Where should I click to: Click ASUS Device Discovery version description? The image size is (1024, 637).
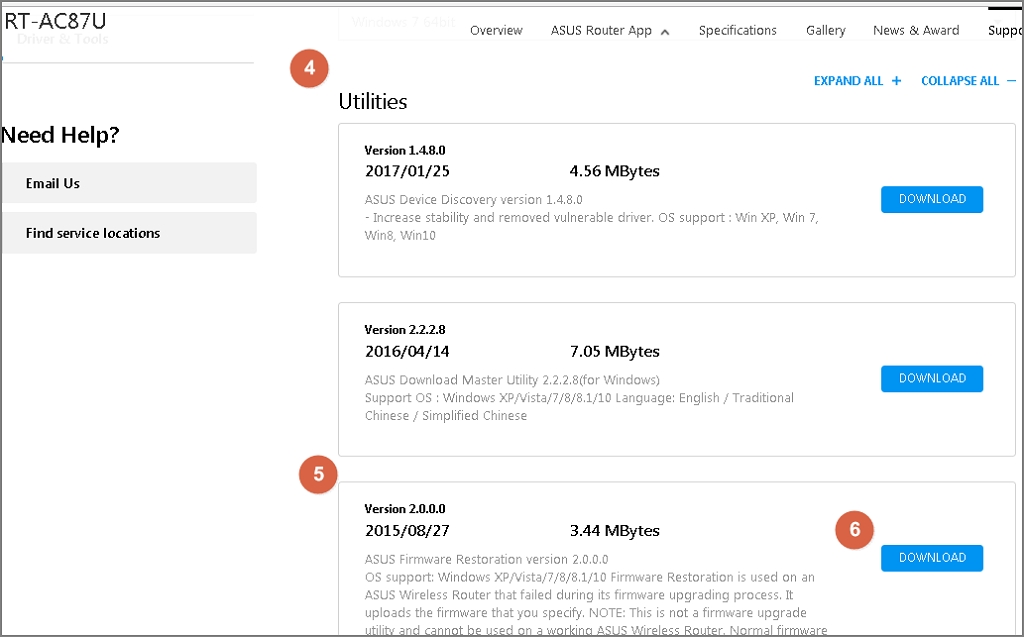click(x=473, y=199)
